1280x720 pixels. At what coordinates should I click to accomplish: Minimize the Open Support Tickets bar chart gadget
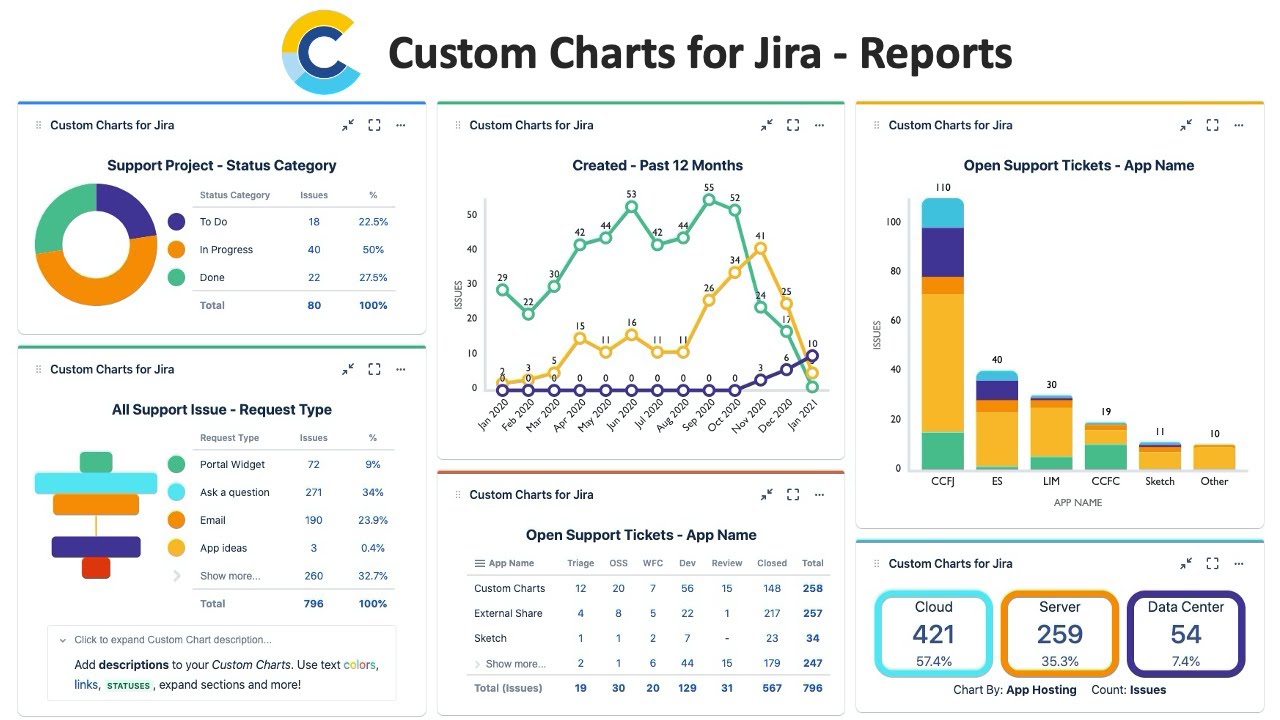click(x=1186, y=125)
